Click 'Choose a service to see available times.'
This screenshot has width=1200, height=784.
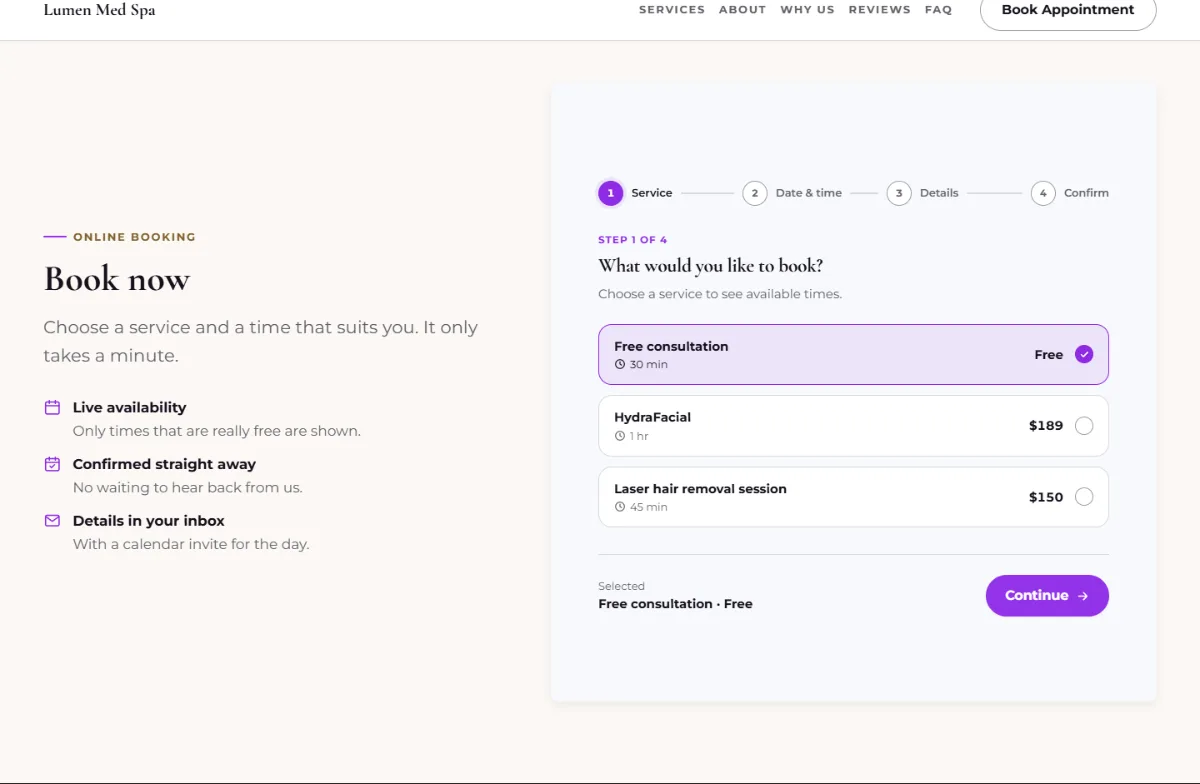pos(720,294)
